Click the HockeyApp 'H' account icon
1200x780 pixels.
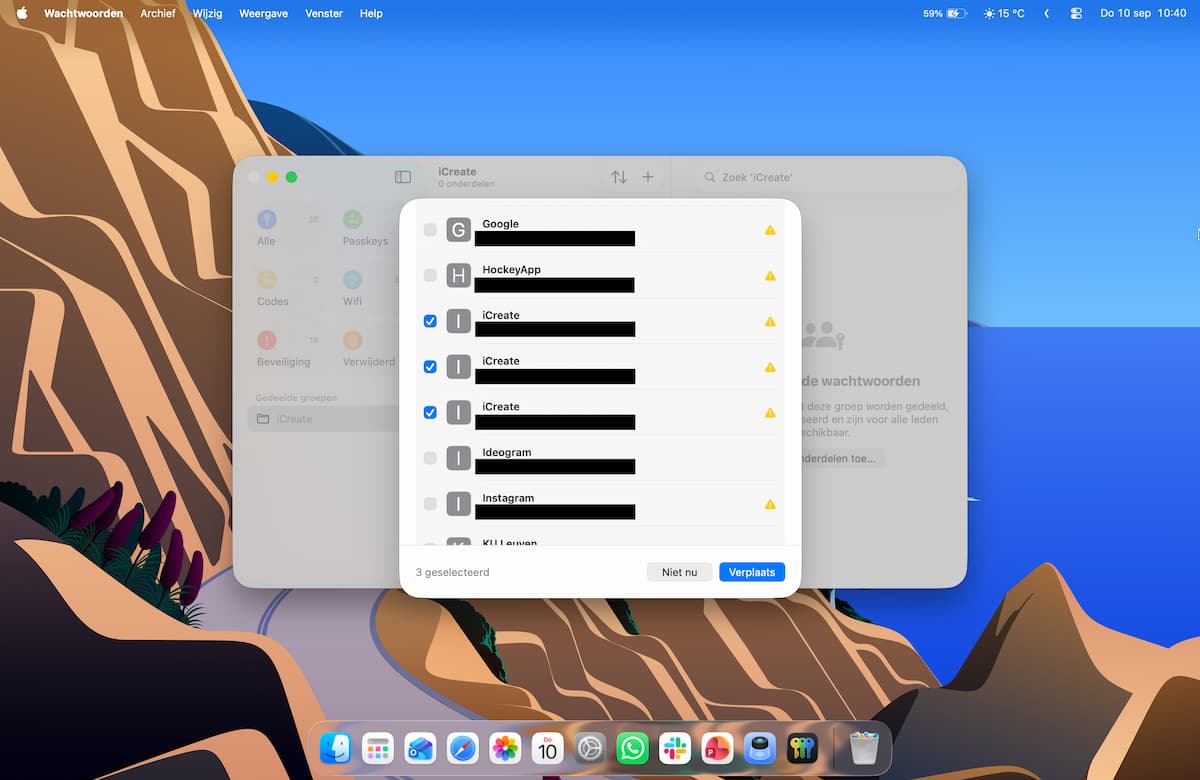tap(458, 276)
